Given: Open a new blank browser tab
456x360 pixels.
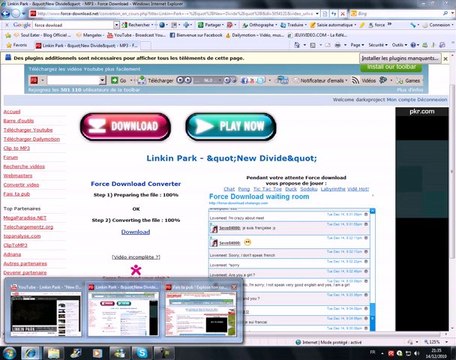Looking at the screenshot, I should pos(146,45).
